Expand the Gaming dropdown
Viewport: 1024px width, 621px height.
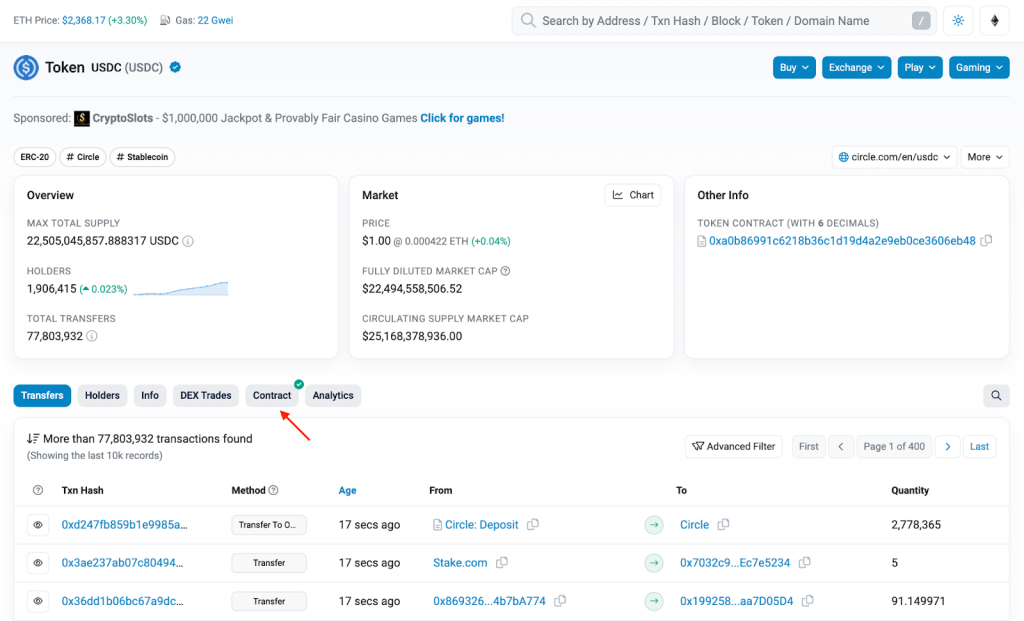(979, 67)
